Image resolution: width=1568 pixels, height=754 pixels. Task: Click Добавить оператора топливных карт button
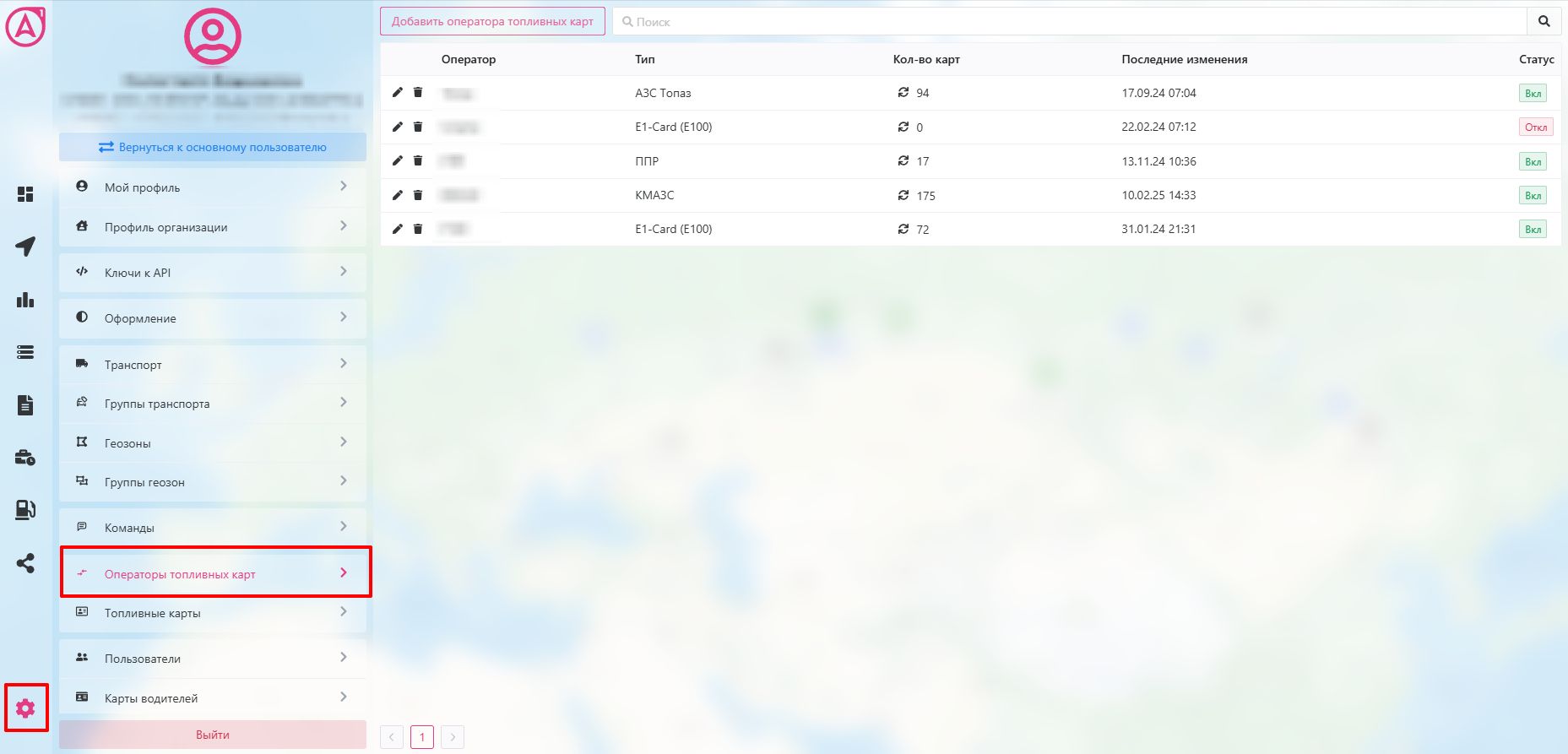[492, 21]
